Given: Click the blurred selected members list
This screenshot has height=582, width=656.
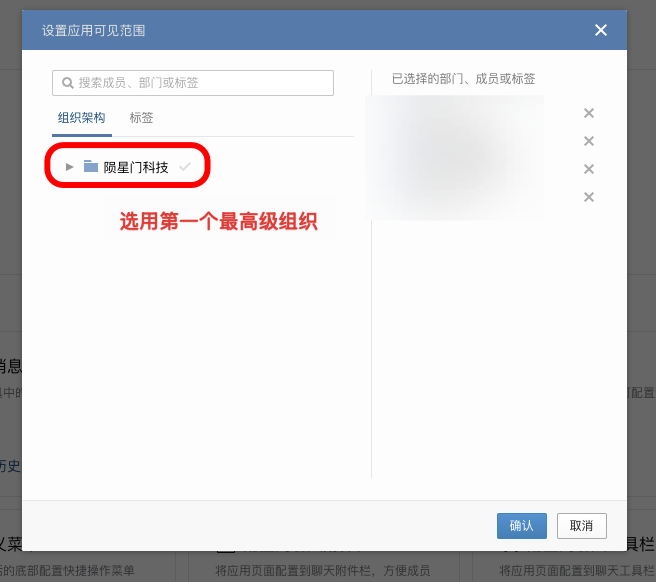Looking at the screenshot, I should pos(455,157).
